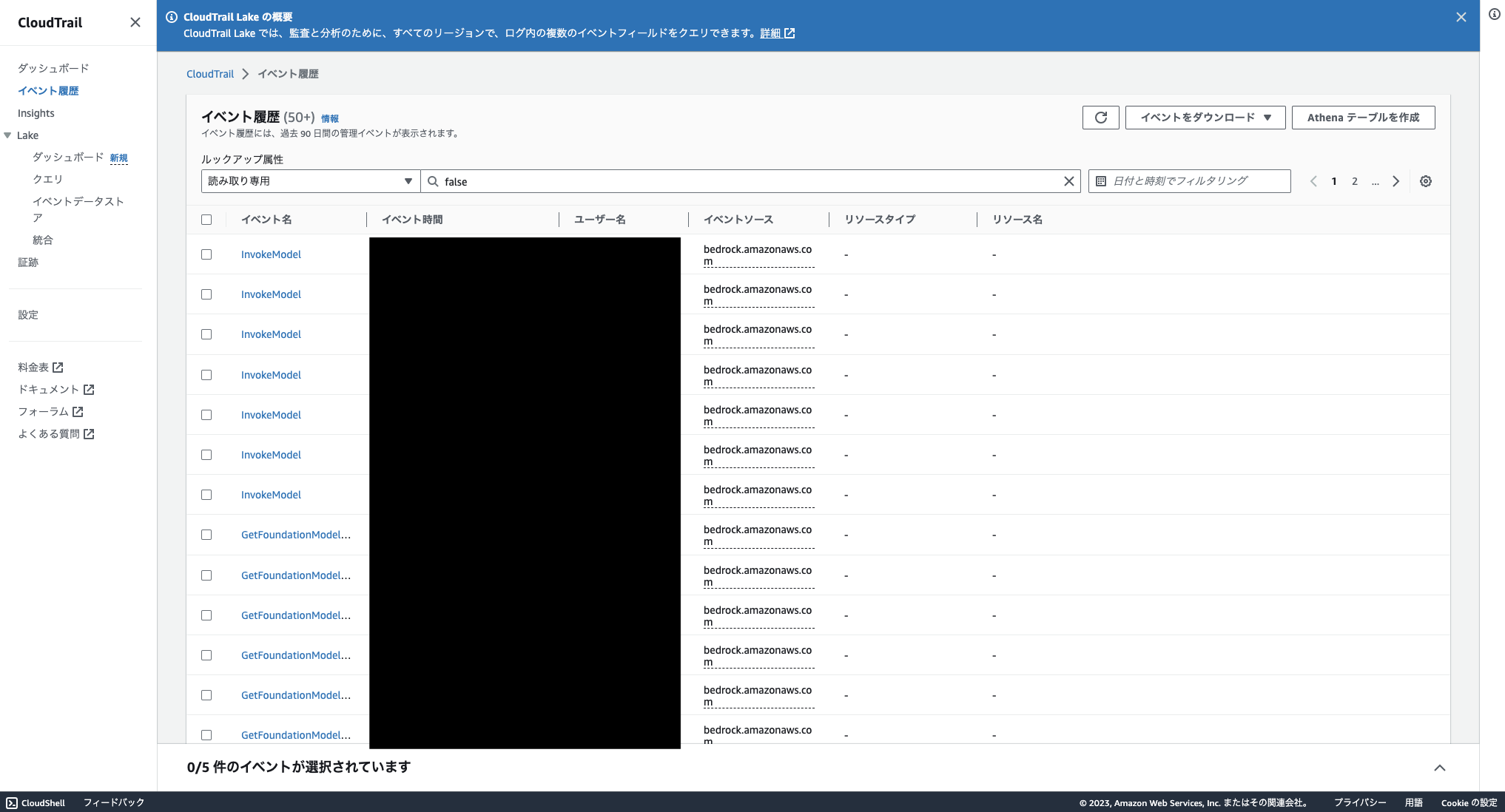Screen dimensions: 1505x812
Task: Clear the false filter with X icon
Action: tap(1068, 181)
